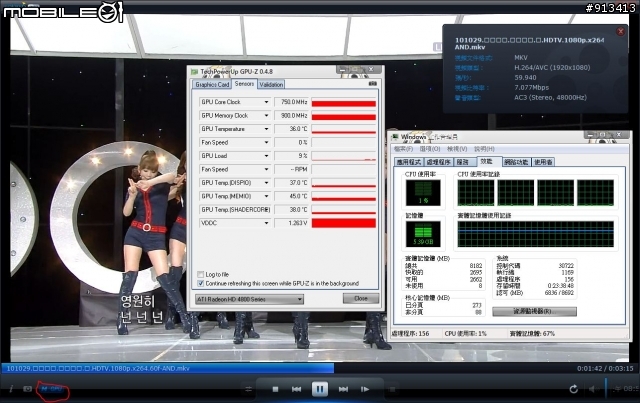Click the 資源監視器(R) button
This screenshot has height=403, width=640.
(x=534, y=312)
